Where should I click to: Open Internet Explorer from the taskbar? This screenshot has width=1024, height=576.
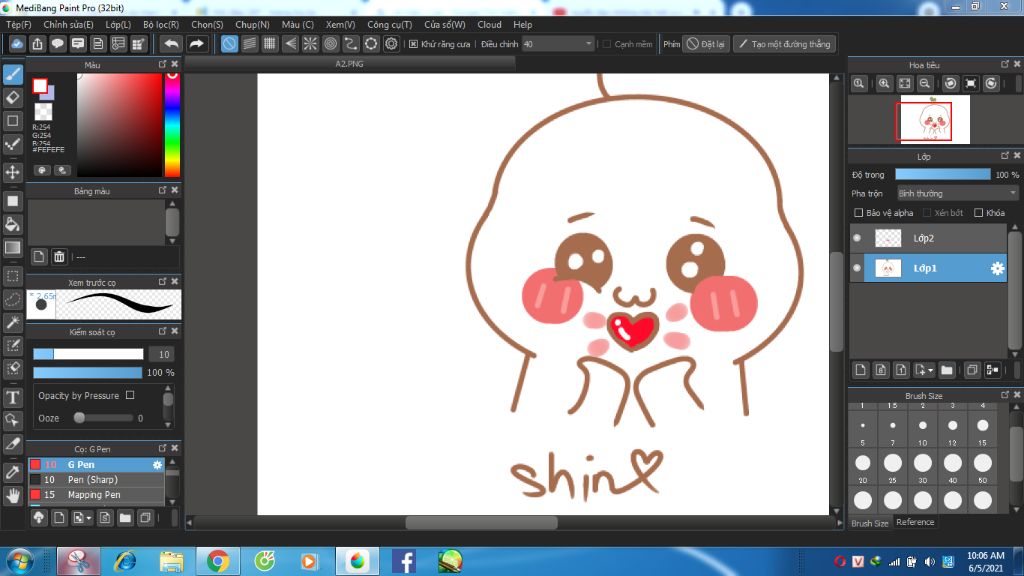pos(125,561)
